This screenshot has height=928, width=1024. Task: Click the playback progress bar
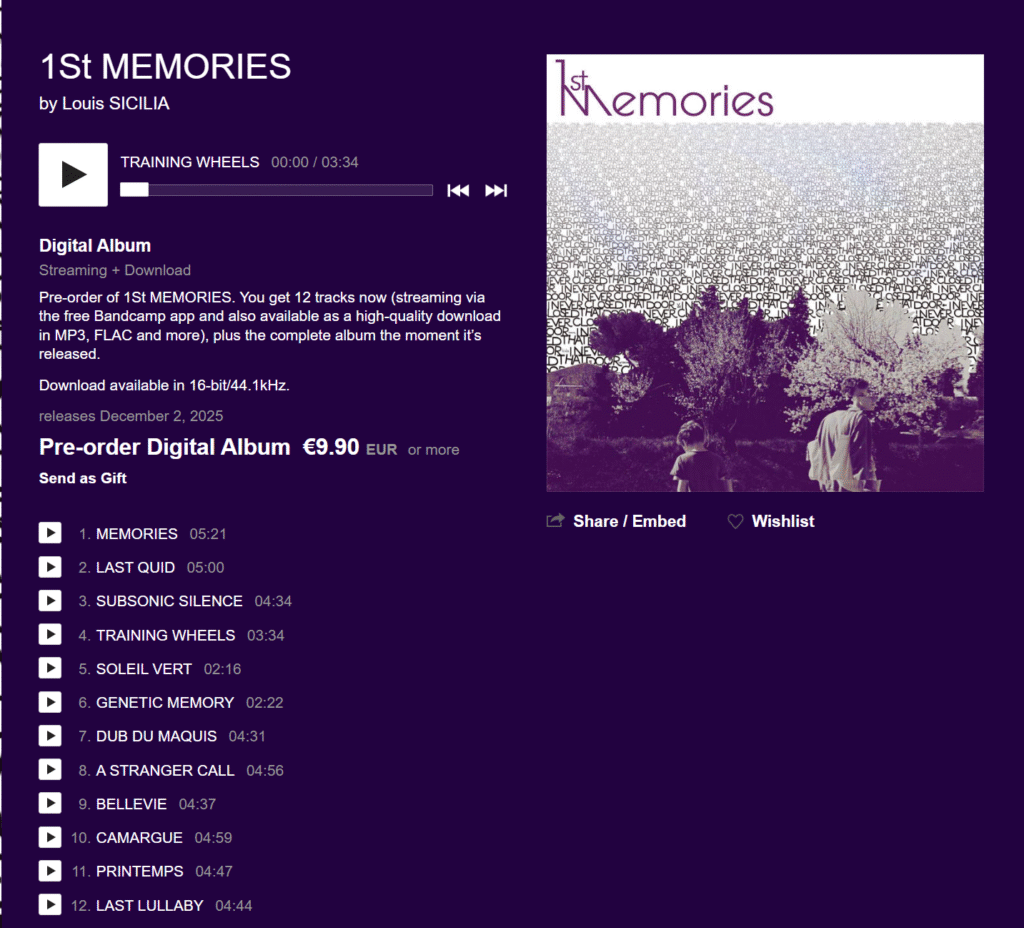276,190
